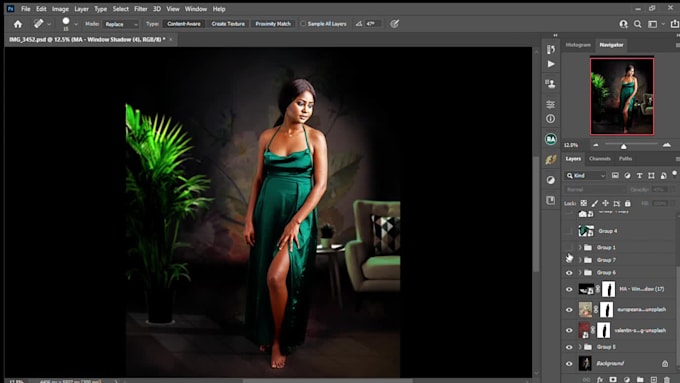
Task: Open the History panel icon
Action: point(551,49)
